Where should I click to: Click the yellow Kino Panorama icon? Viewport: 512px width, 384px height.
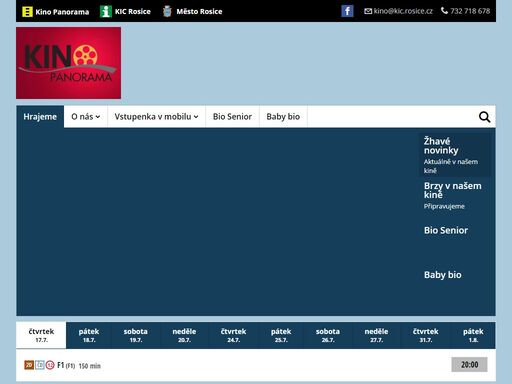27,12
